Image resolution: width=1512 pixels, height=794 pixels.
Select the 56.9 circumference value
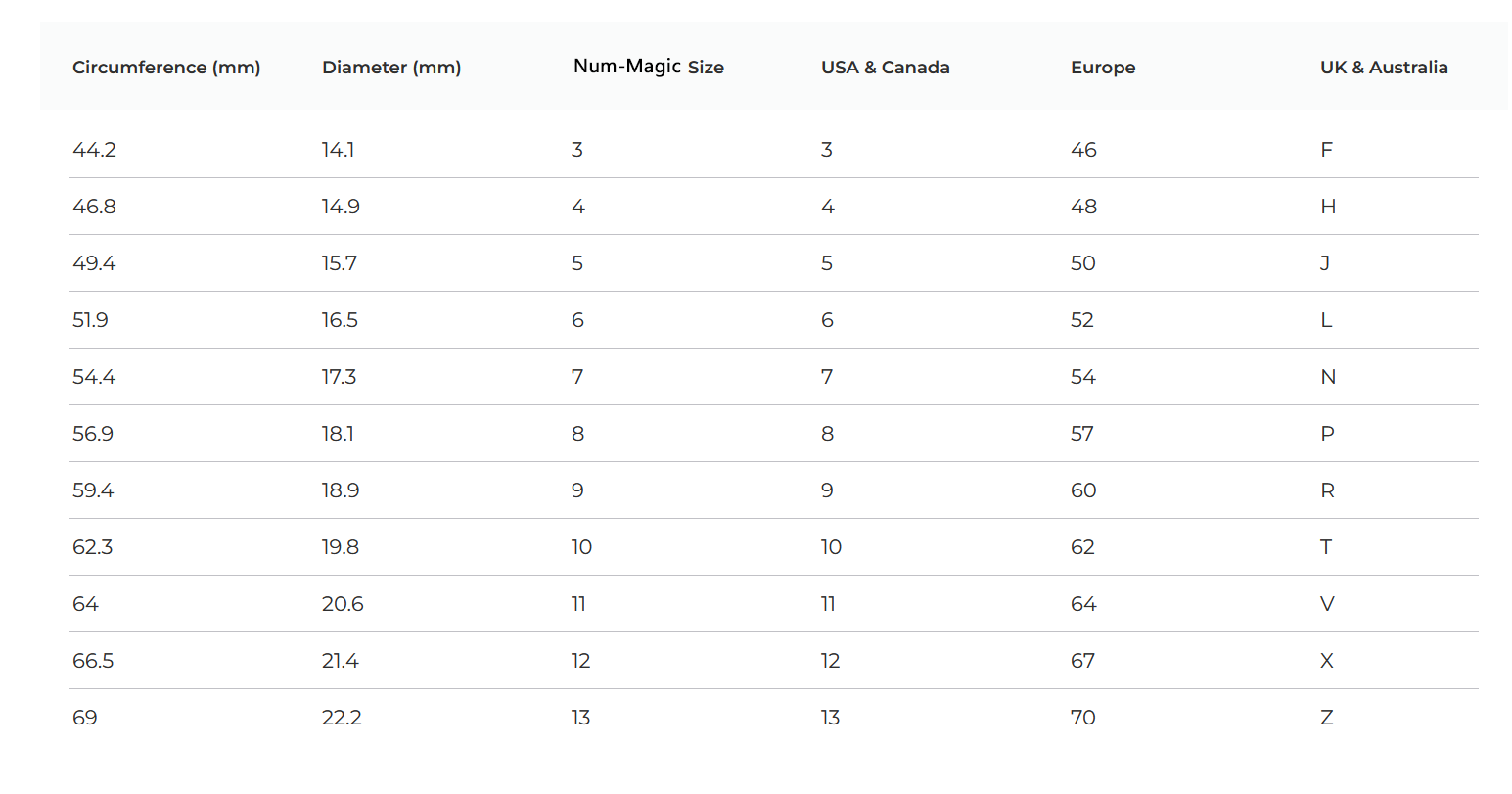pyautogui.click(x=93, y=434)
